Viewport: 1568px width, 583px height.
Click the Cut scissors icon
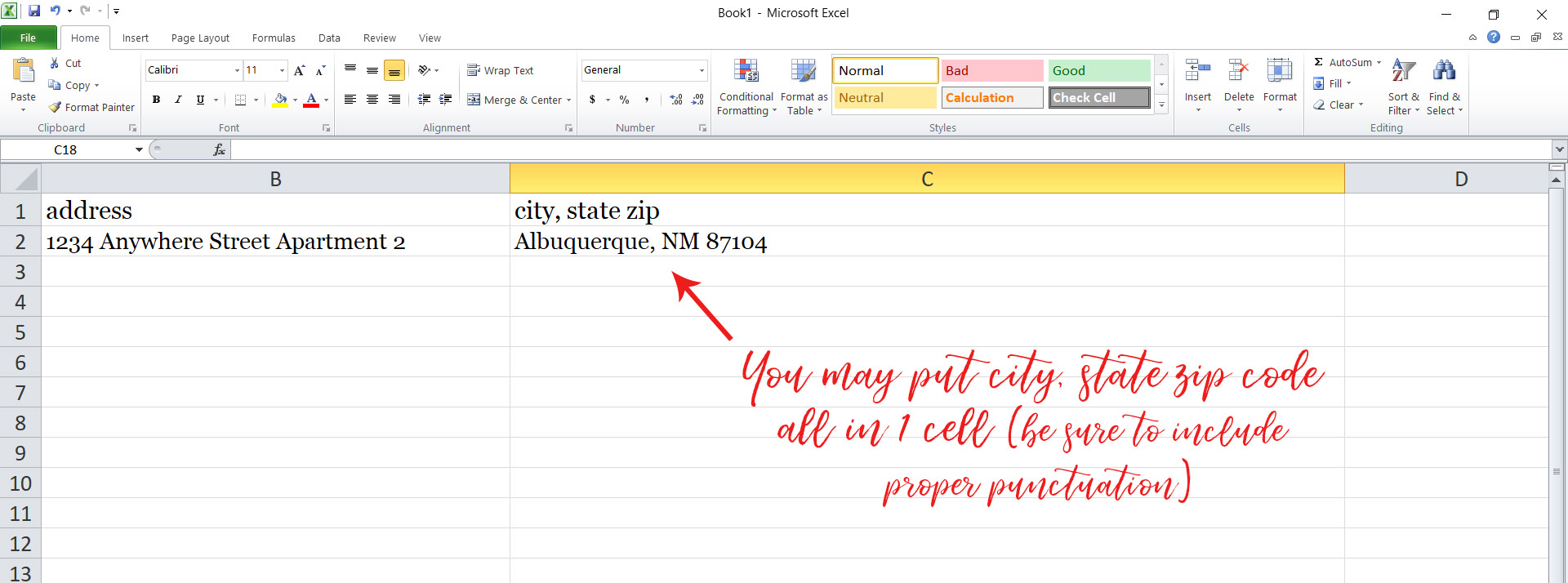[x=54, y=63]
